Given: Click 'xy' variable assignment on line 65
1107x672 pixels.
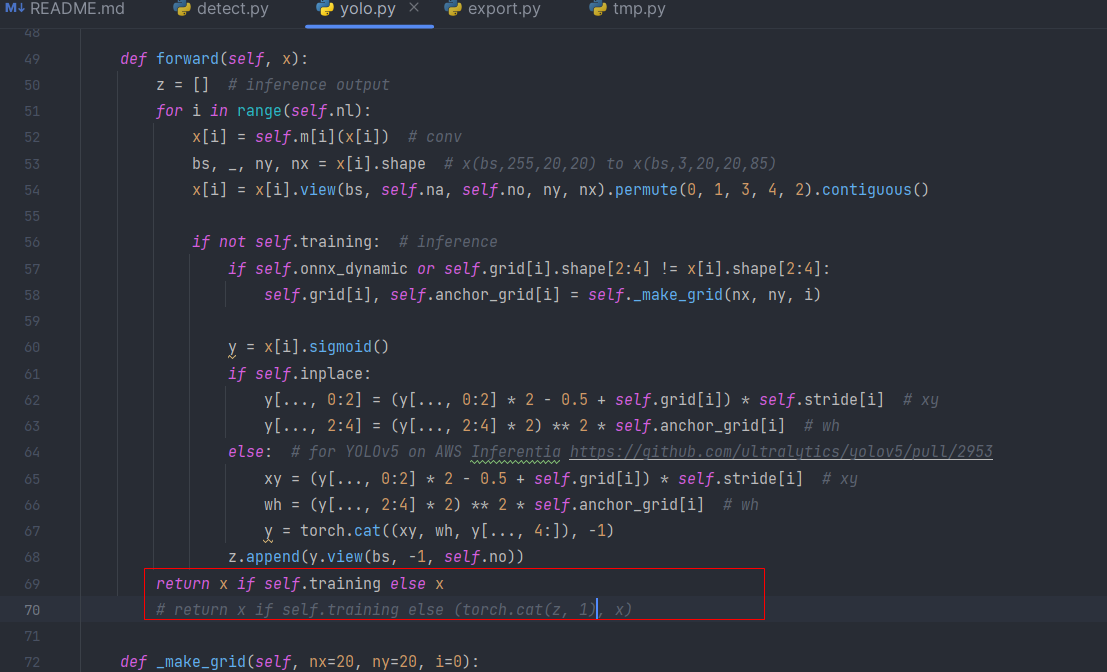Looking at the screenshot, I should [273, 479].
